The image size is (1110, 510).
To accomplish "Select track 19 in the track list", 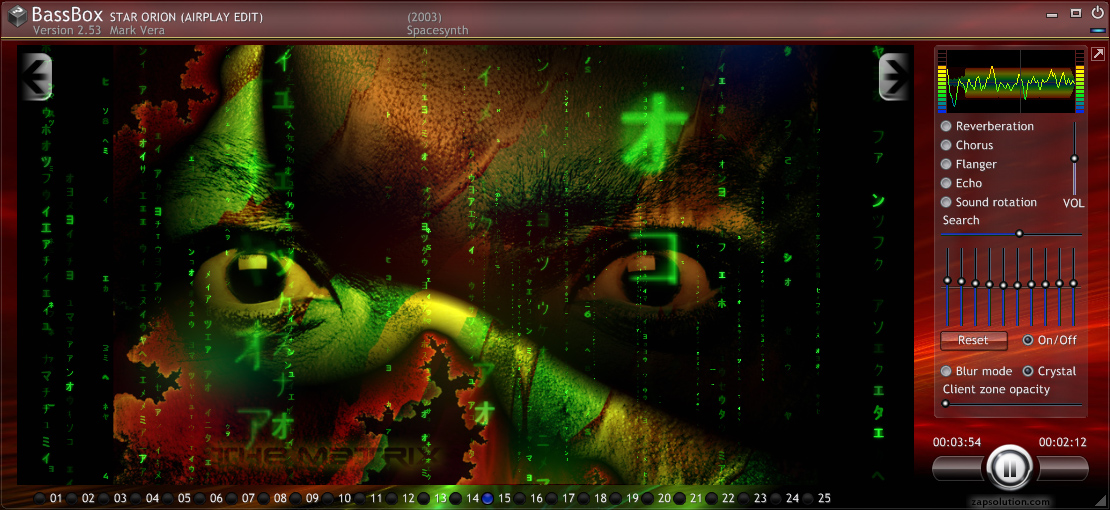I will 616,498.
